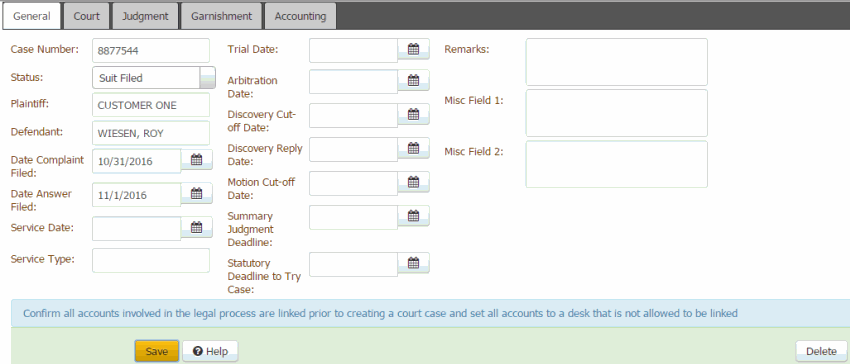Focus the Case Number field
Viewport: 850px width, 364px height.
click(x=151, y=50)
